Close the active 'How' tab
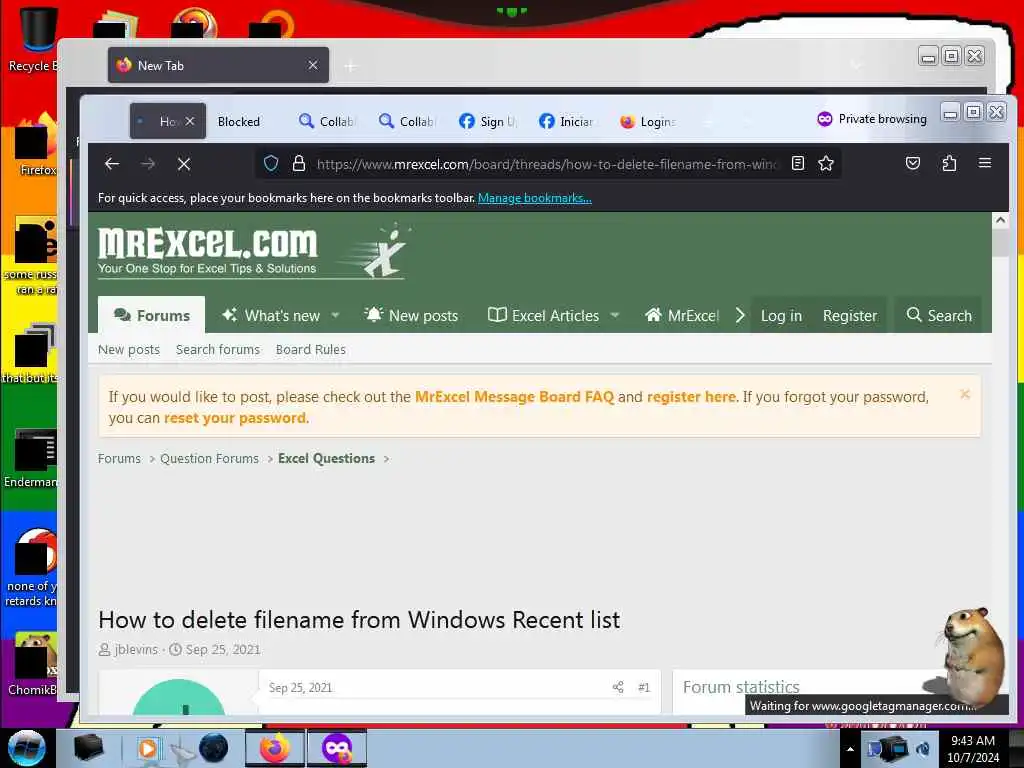 [x=190, y=121]
